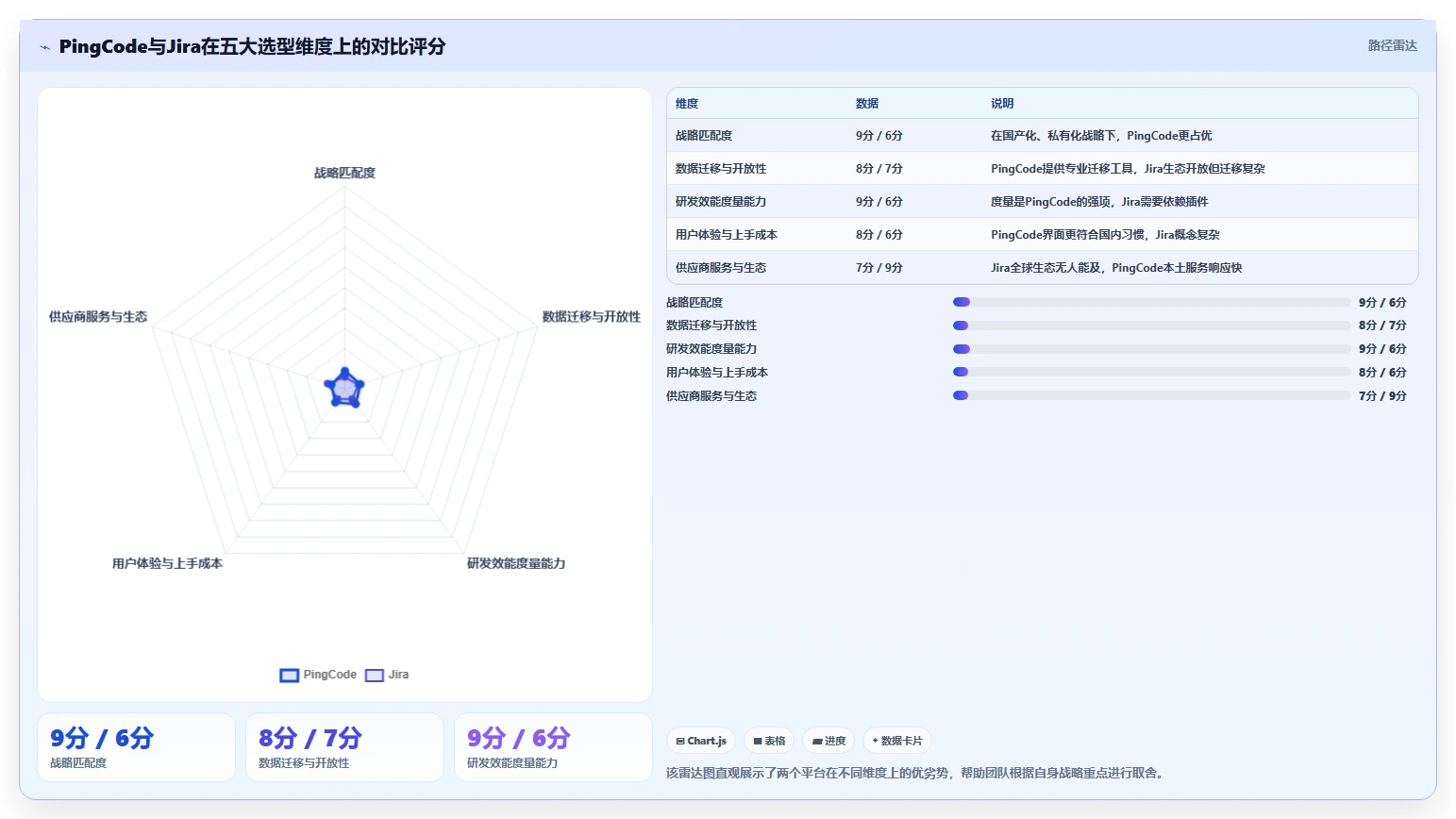Click the radar data polygon at chart center
The height and width of the screenshot is (819, 1456).
(x=344, y=388)
